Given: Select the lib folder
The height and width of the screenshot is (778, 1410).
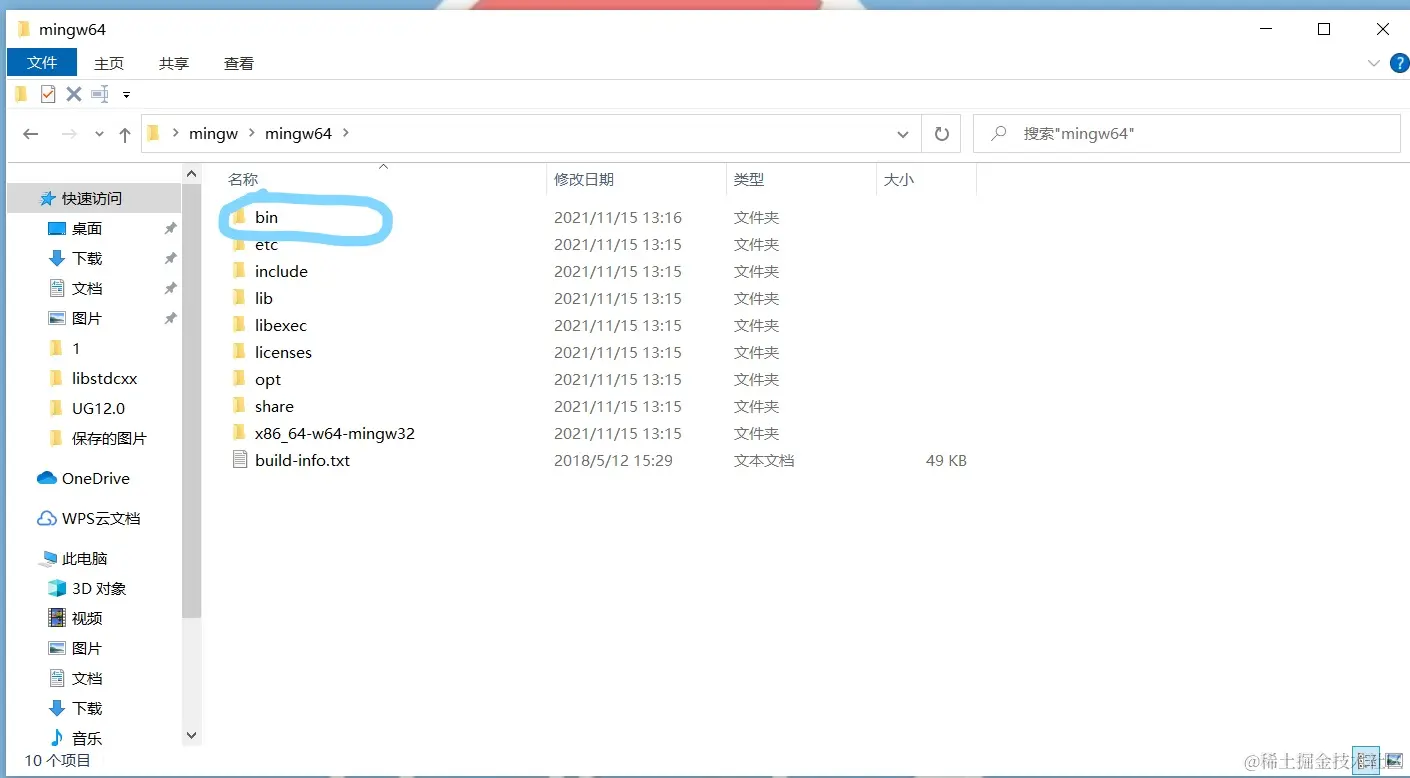Looking at the screenshot, I should (263, 298).
